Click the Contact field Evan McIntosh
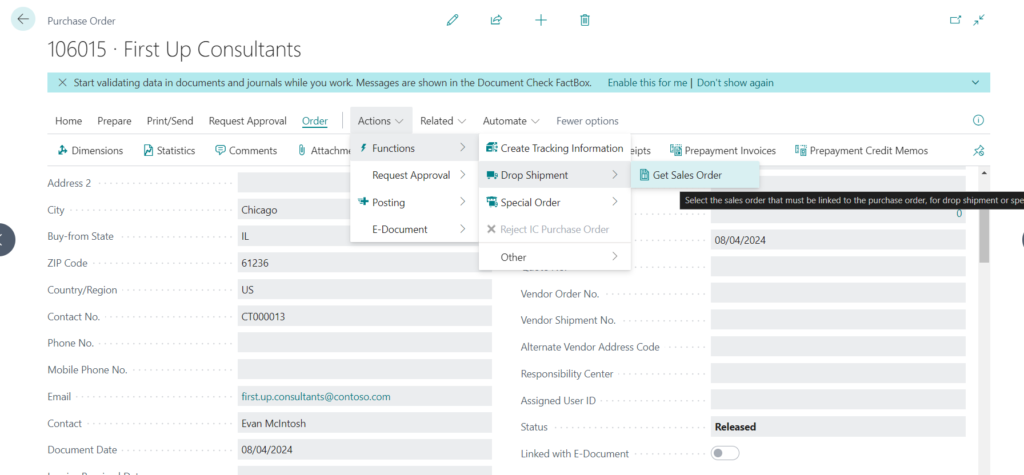 364,423
